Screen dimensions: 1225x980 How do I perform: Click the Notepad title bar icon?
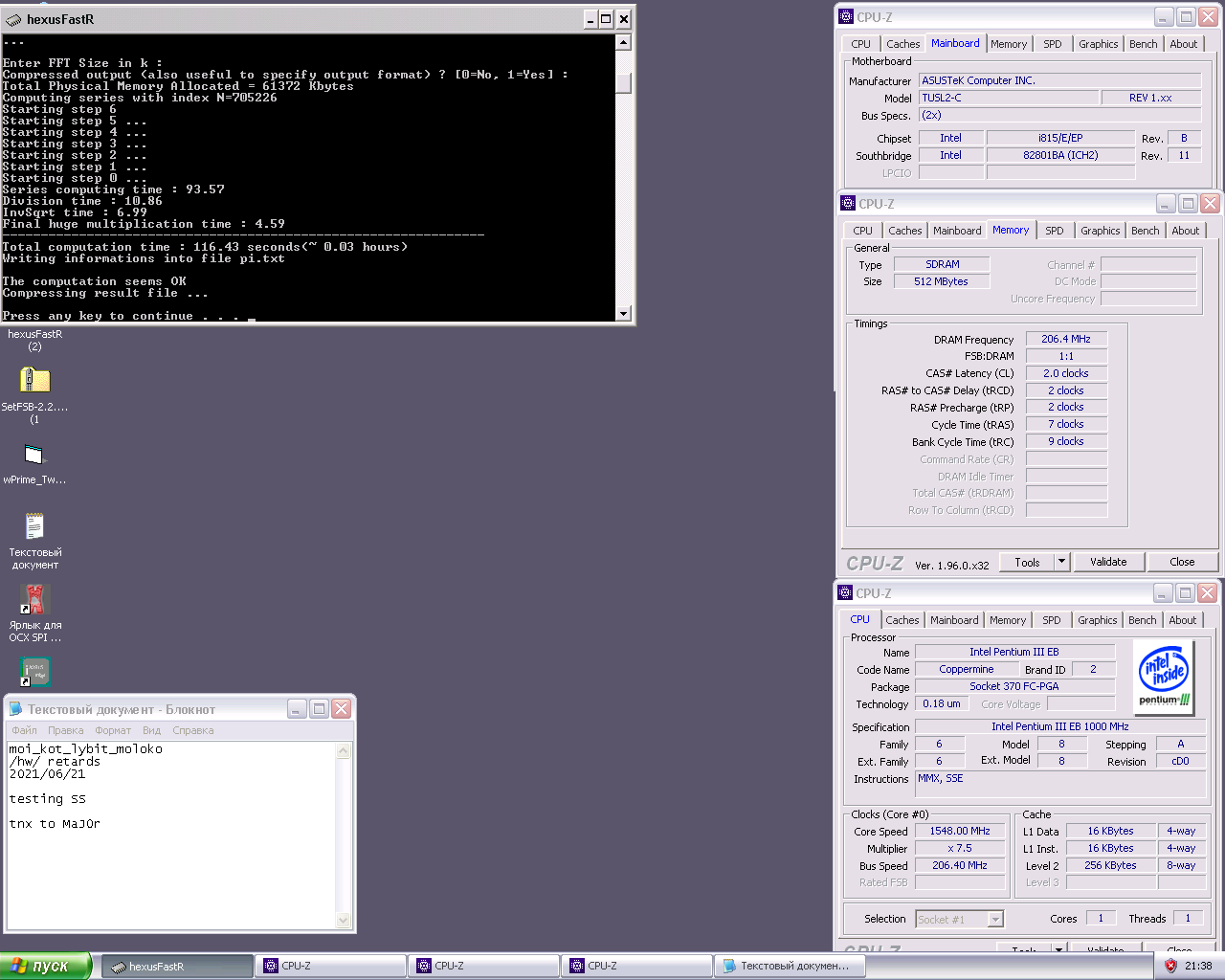click(15, 709)
